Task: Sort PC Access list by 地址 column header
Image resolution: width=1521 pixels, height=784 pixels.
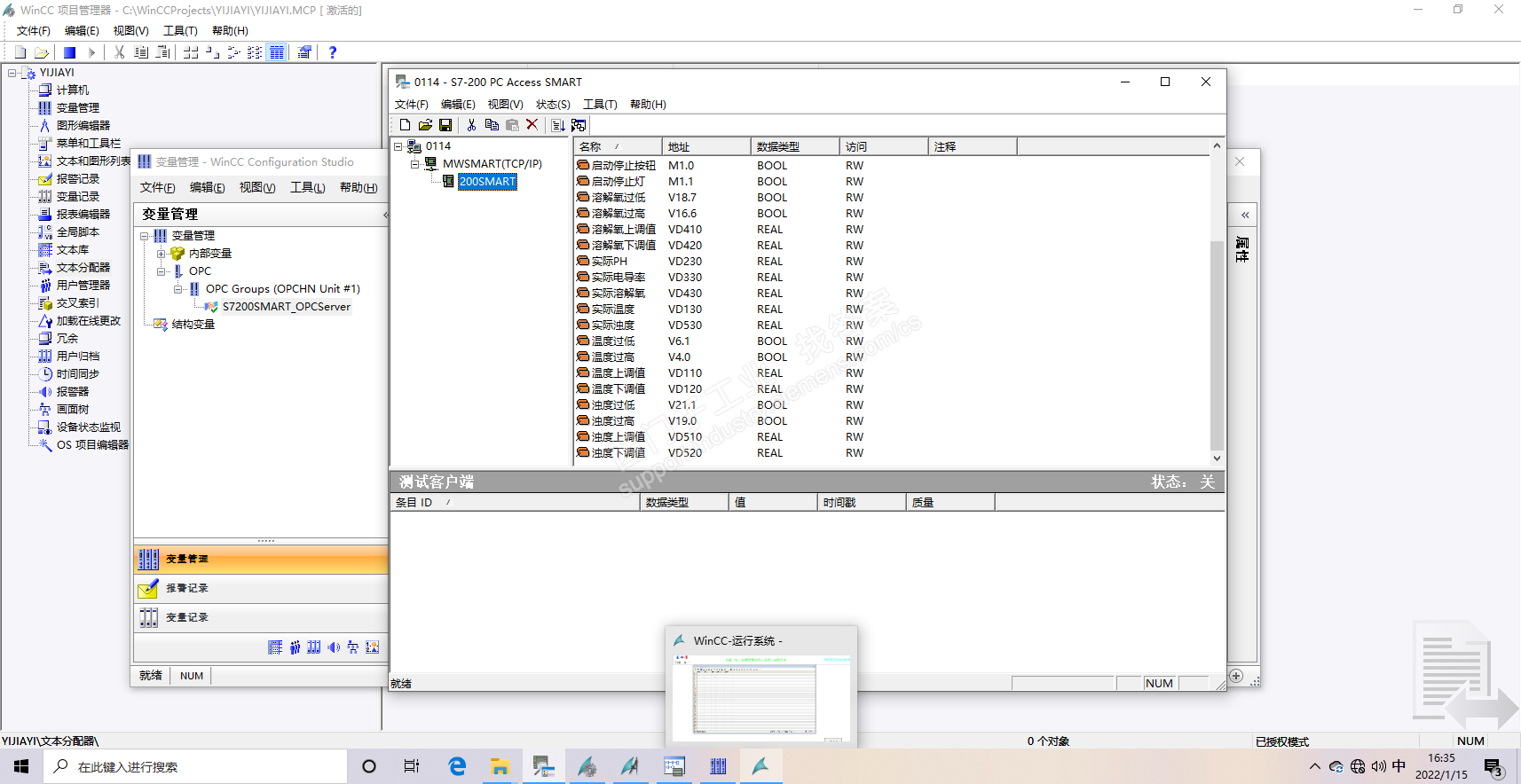Action: tap(706, 146)
